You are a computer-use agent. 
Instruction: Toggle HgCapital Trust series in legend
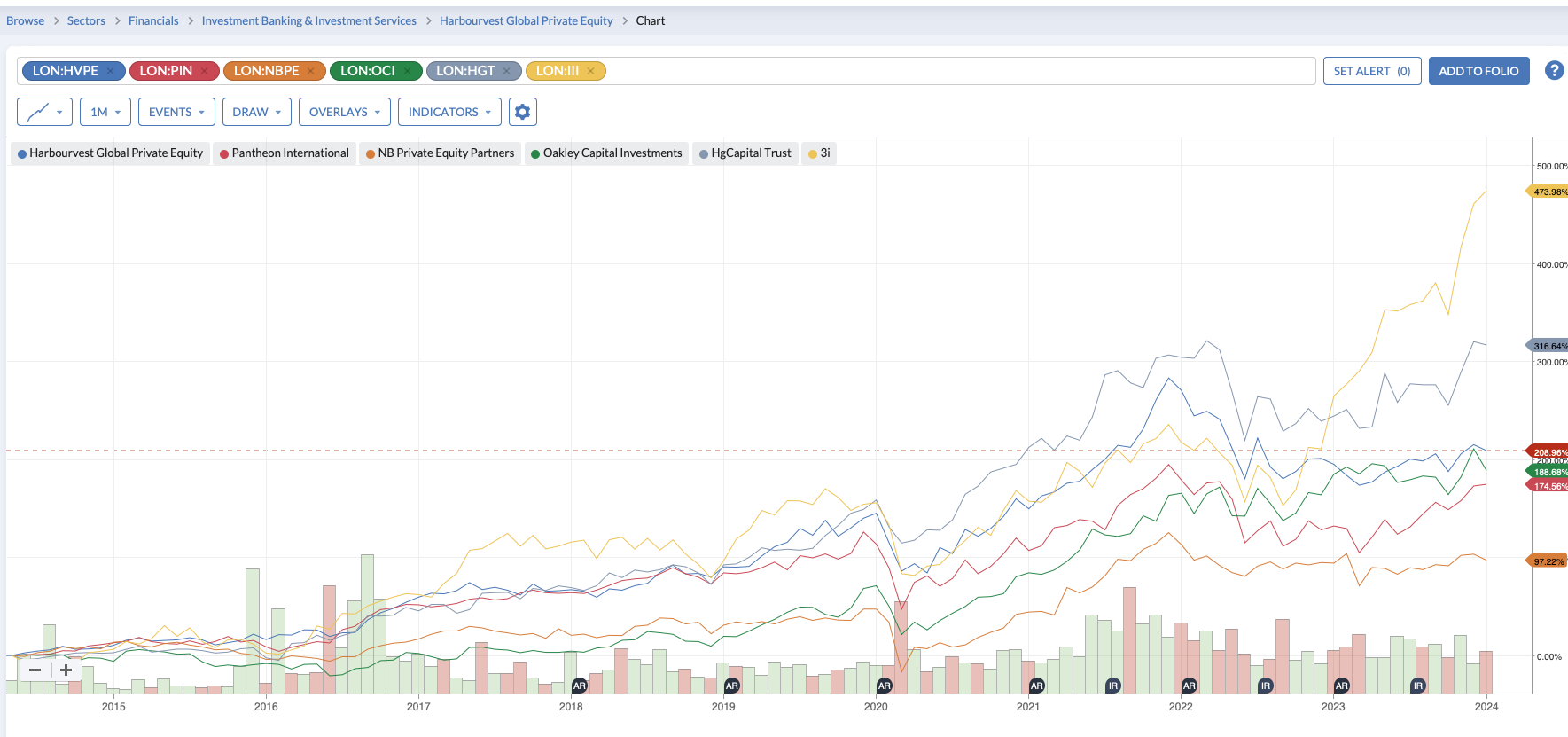coord(745,153)
